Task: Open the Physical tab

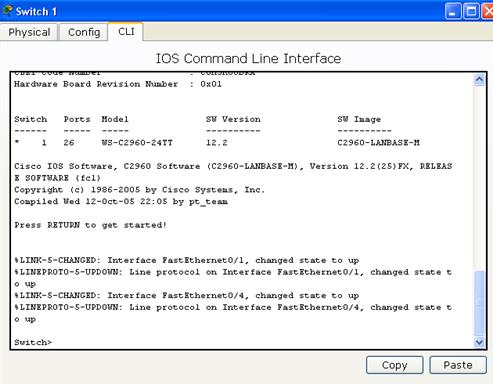Action: pos(29,32)
